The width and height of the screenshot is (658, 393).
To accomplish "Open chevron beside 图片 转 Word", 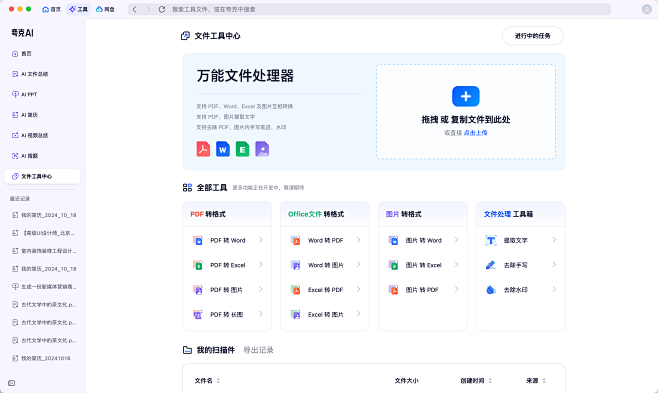I will pyautogui.click(x=456, y=240).
